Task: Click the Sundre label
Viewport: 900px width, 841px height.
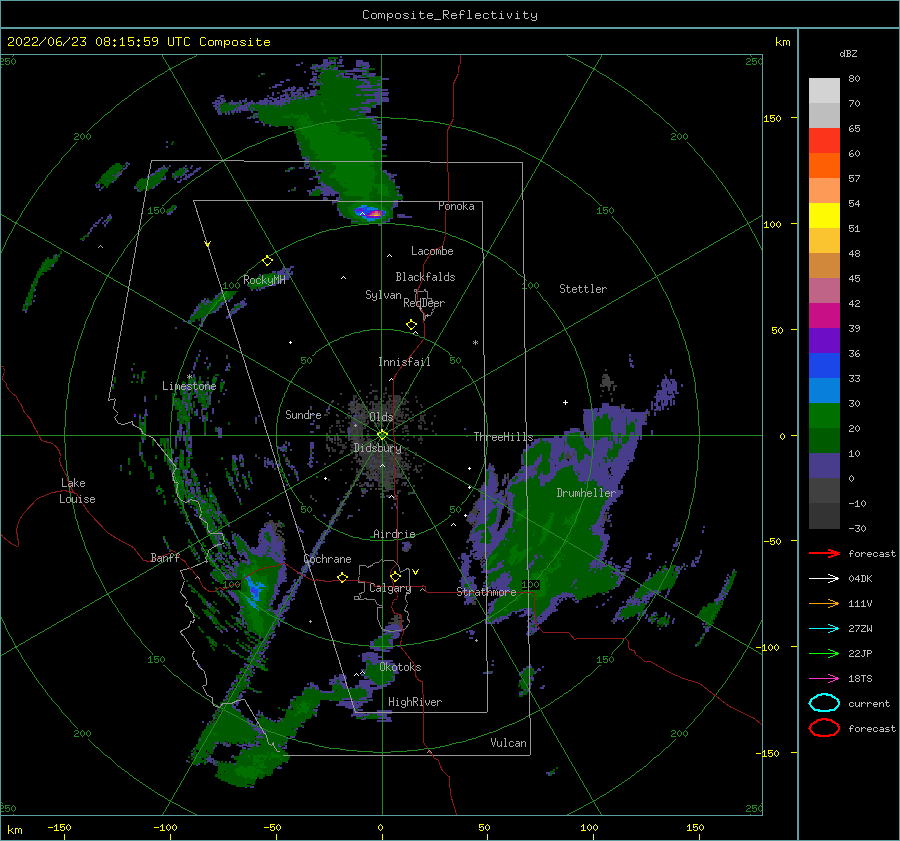Action: tap(303, 414)
